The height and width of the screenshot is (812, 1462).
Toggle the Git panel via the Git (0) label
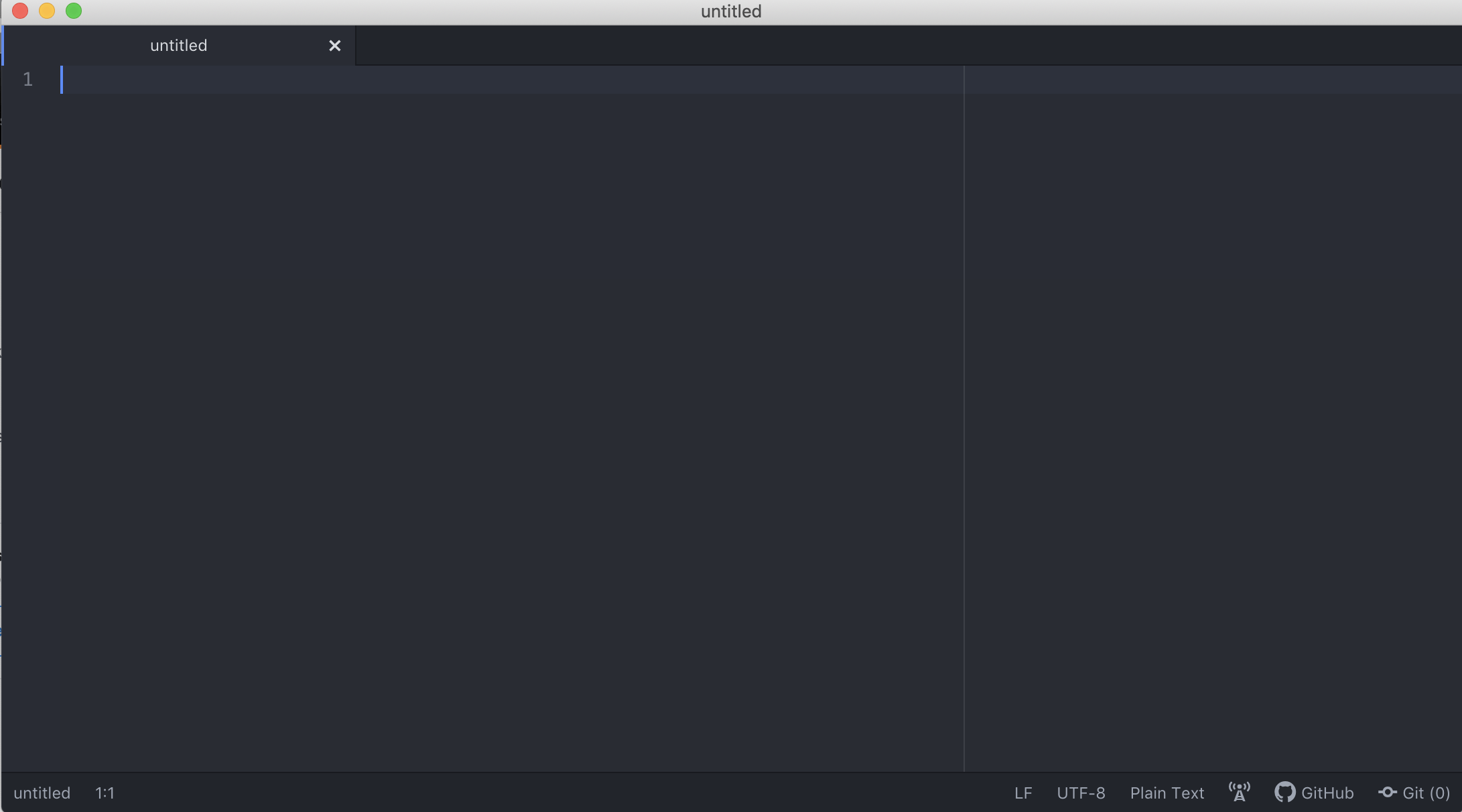point(1414,793)
